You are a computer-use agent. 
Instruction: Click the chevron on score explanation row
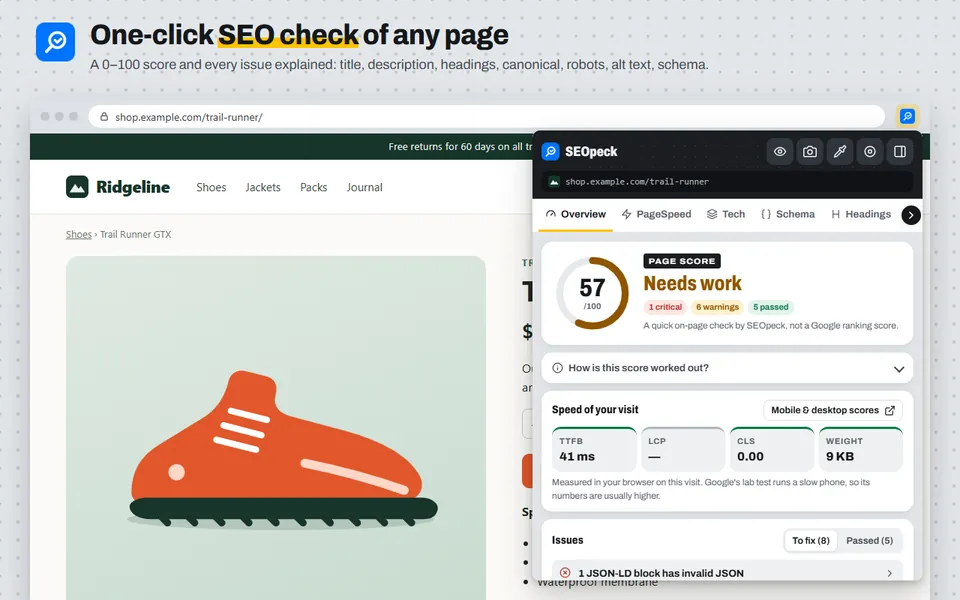coord(899,369)
